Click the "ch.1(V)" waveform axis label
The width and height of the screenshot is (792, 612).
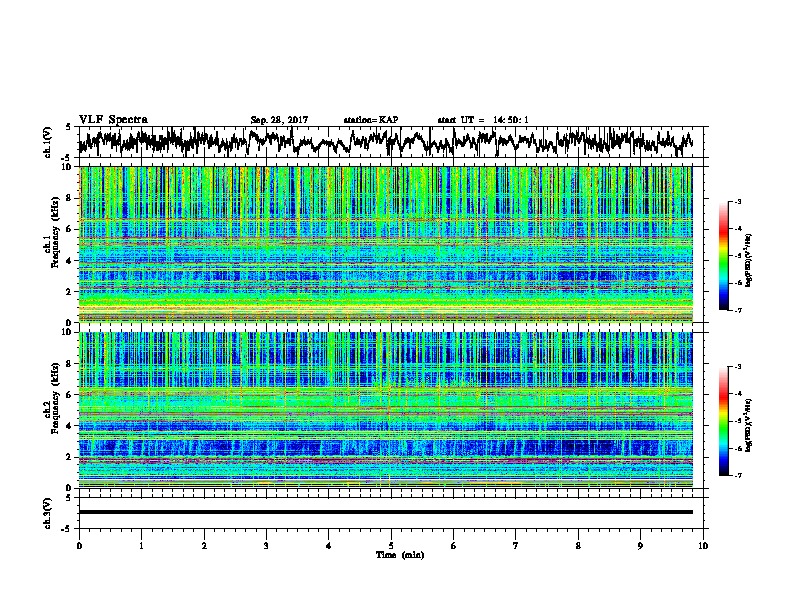(x=47, y=142)
